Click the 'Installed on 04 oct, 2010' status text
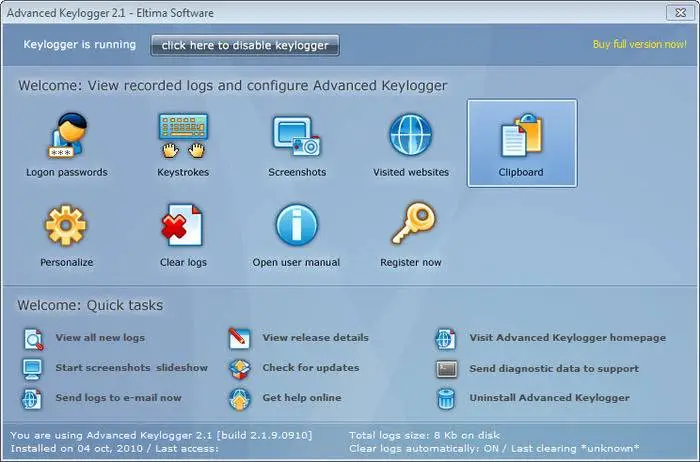Viewport: 700px width, 462px height. 77,449
